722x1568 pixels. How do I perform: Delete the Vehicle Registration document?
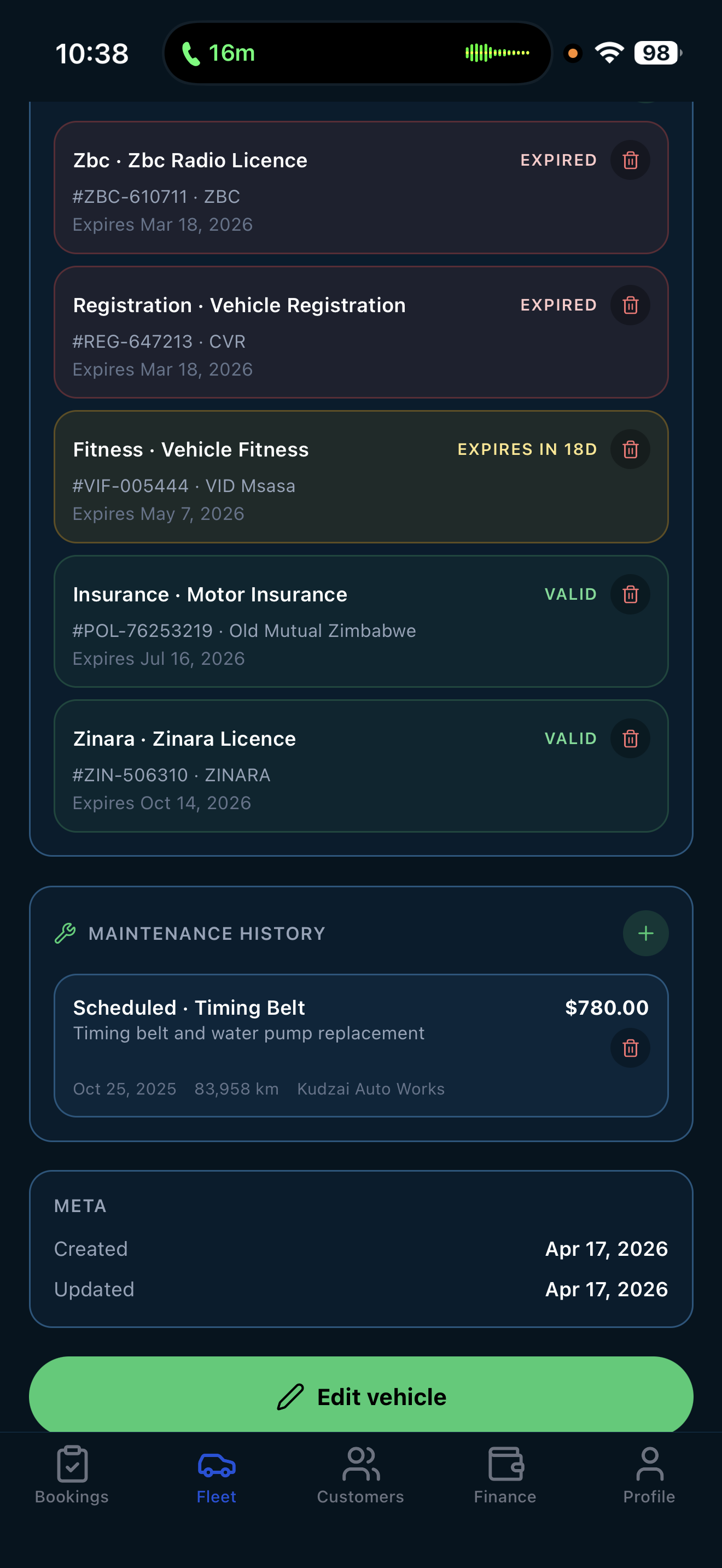point(630,305)
